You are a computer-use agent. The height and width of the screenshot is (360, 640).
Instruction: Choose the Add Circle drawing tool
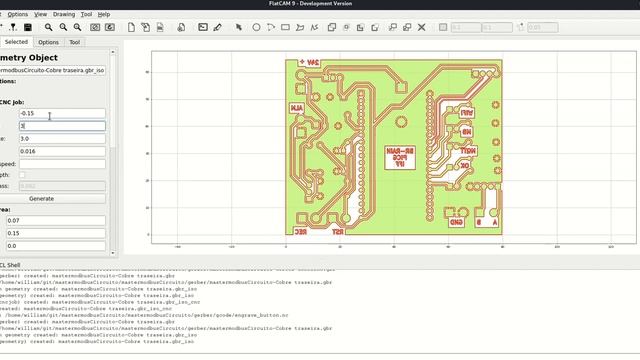[256, 27]
